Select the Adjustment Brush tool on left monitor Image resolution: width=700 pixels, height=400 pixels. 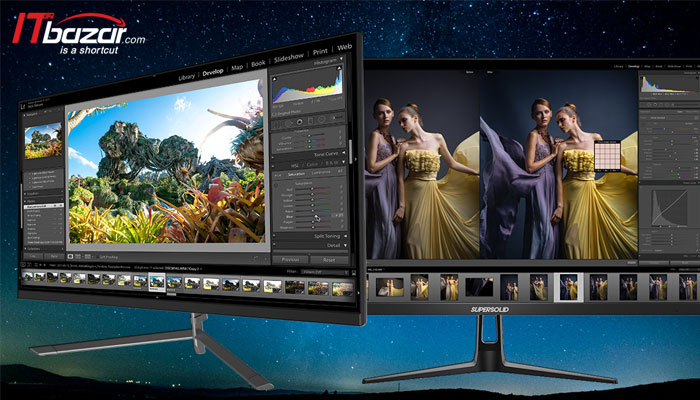(336, 117)
